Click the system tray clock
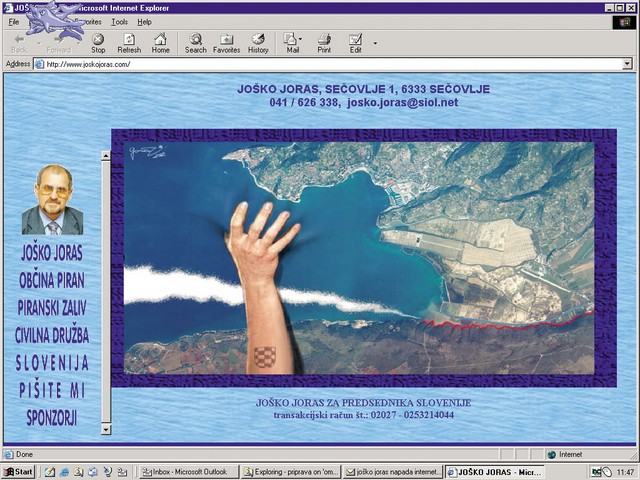 [625, 472]
